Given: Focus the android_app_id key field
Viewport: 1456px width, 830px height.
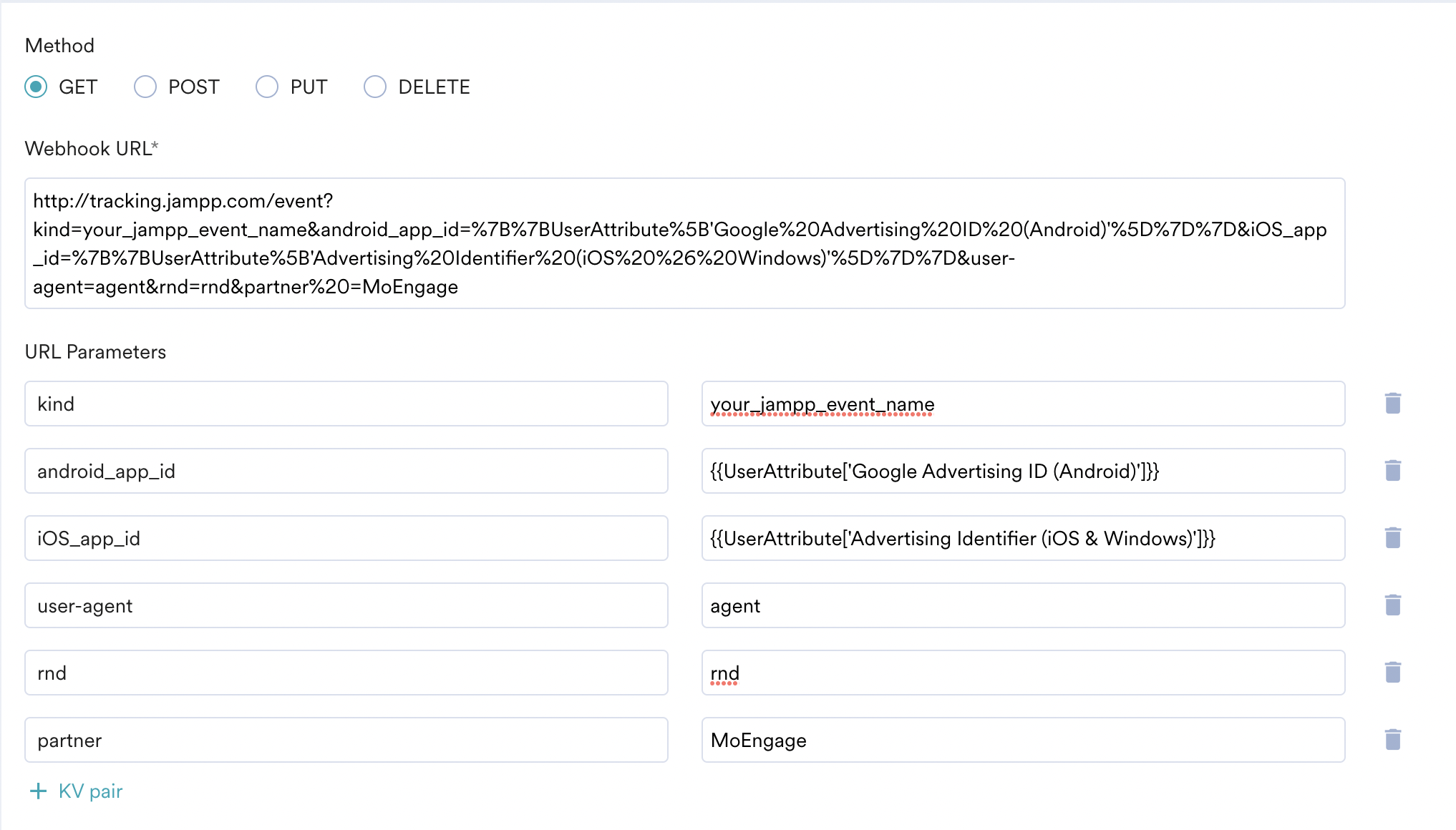Looking at the screenshot, I should point(346,471).
